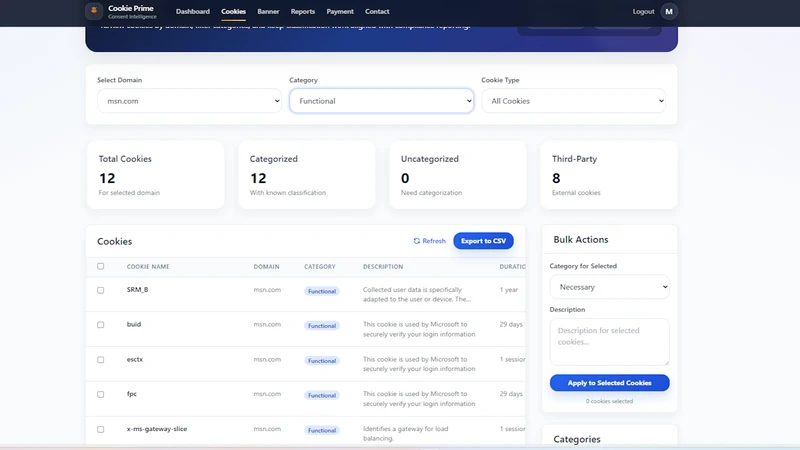Click Export to CSV button
The image size is (800, 450).
pyautogui.click(x=483, y=241)
